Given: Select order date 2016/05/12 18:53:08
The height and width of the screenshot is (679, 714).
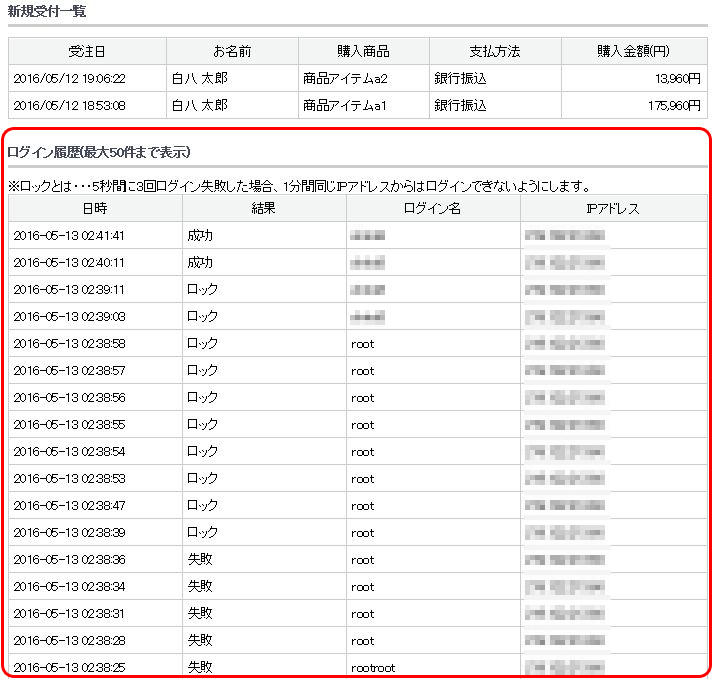Looking at the screenshot, I should (x=69, y=106).
